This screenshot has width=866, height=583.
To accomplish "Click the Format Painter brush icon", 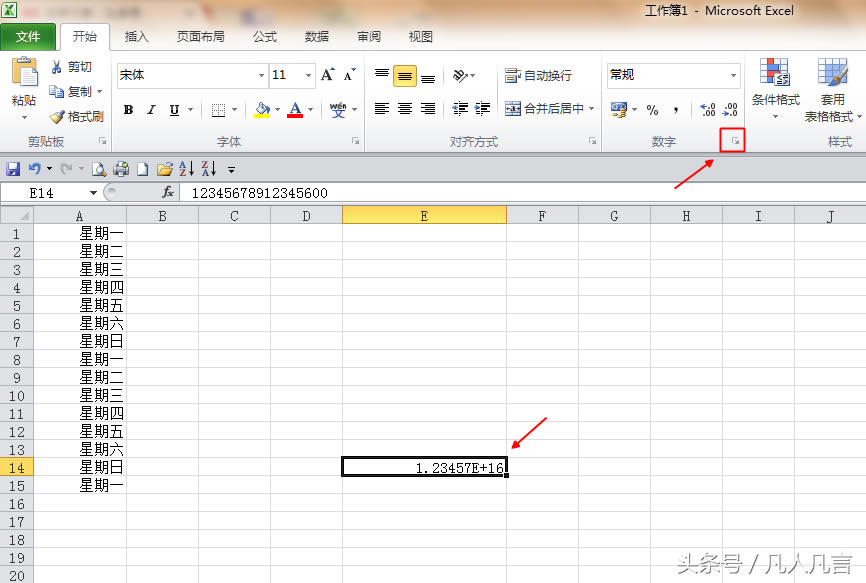I will tap(57, 117).
